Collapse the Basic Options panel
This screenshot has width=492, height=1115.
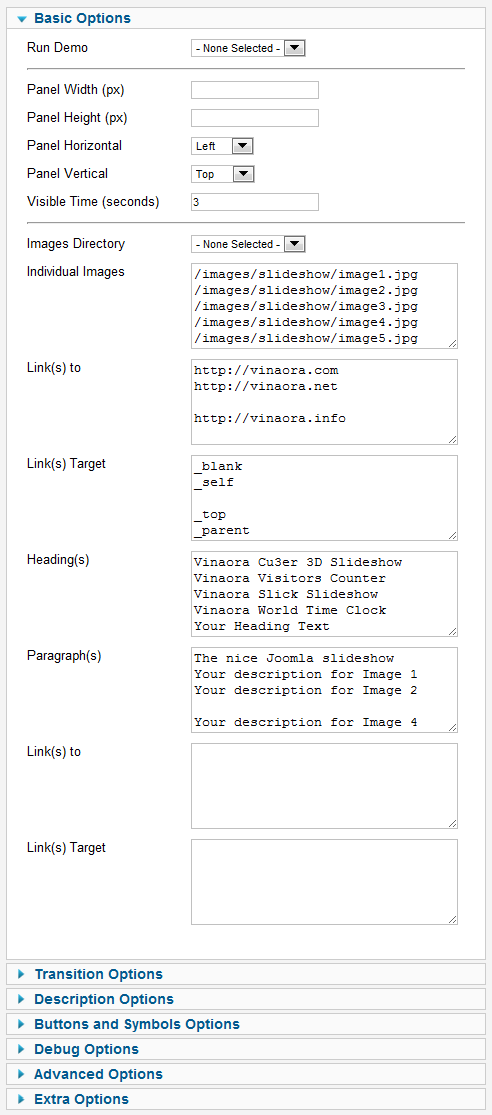(x=82, y=18)
